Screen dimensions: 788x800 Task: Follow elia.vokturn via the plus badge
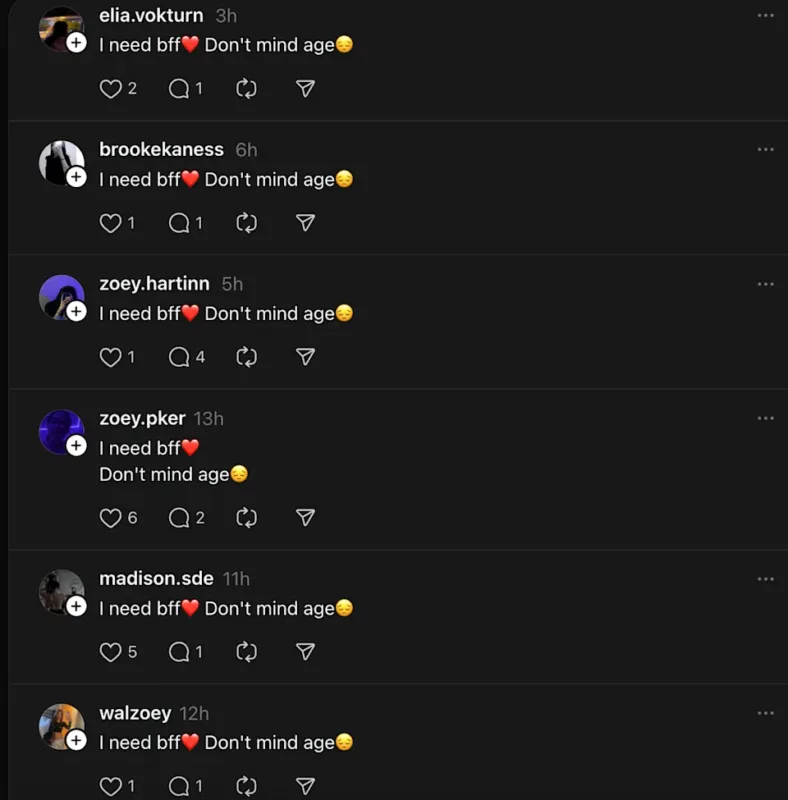pyautogui.click(x=75, y=42)
